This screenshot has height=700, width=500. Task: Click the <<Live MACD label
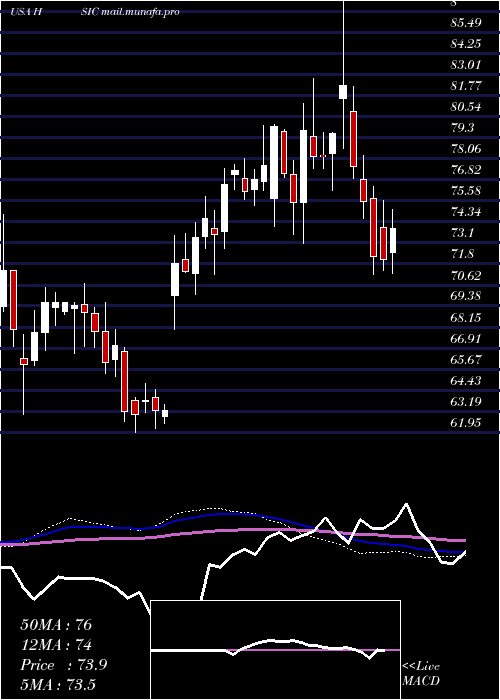(421, 673)
